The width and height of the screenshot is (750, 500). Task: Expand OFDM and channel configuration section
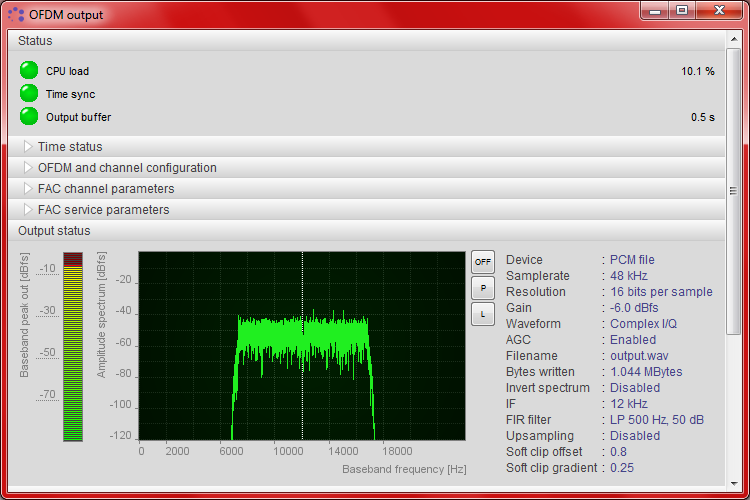[366, 167]
